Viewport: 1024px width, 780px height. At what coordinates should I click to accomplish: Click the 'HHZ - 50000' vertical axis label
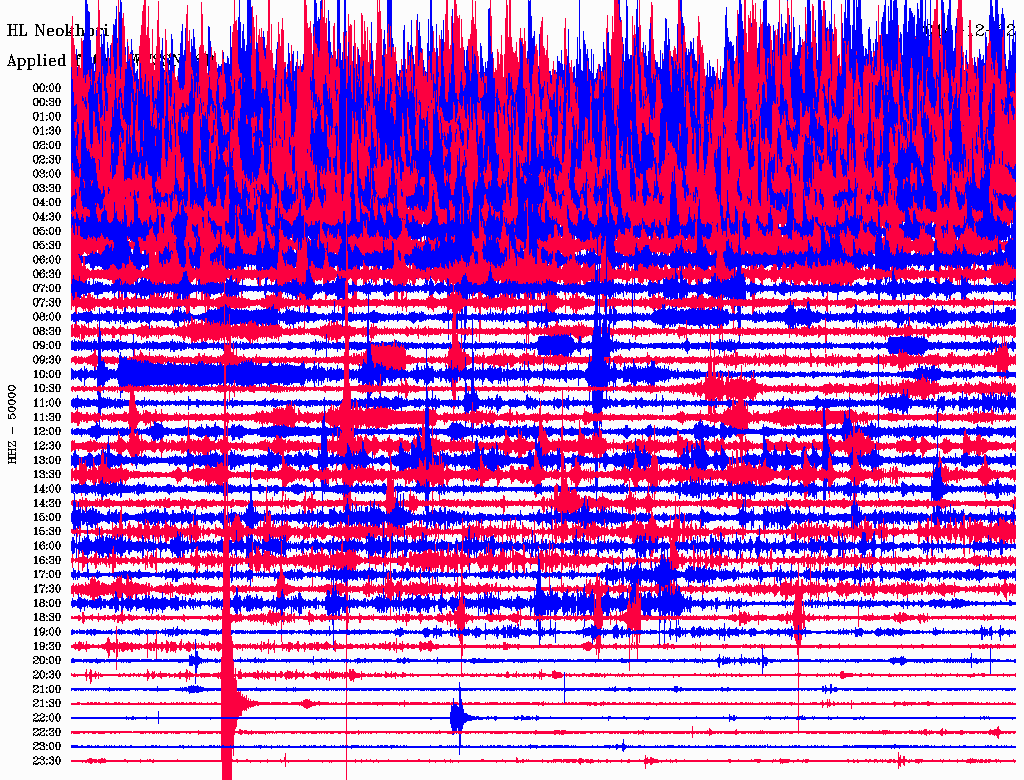(x=12, y=424)
